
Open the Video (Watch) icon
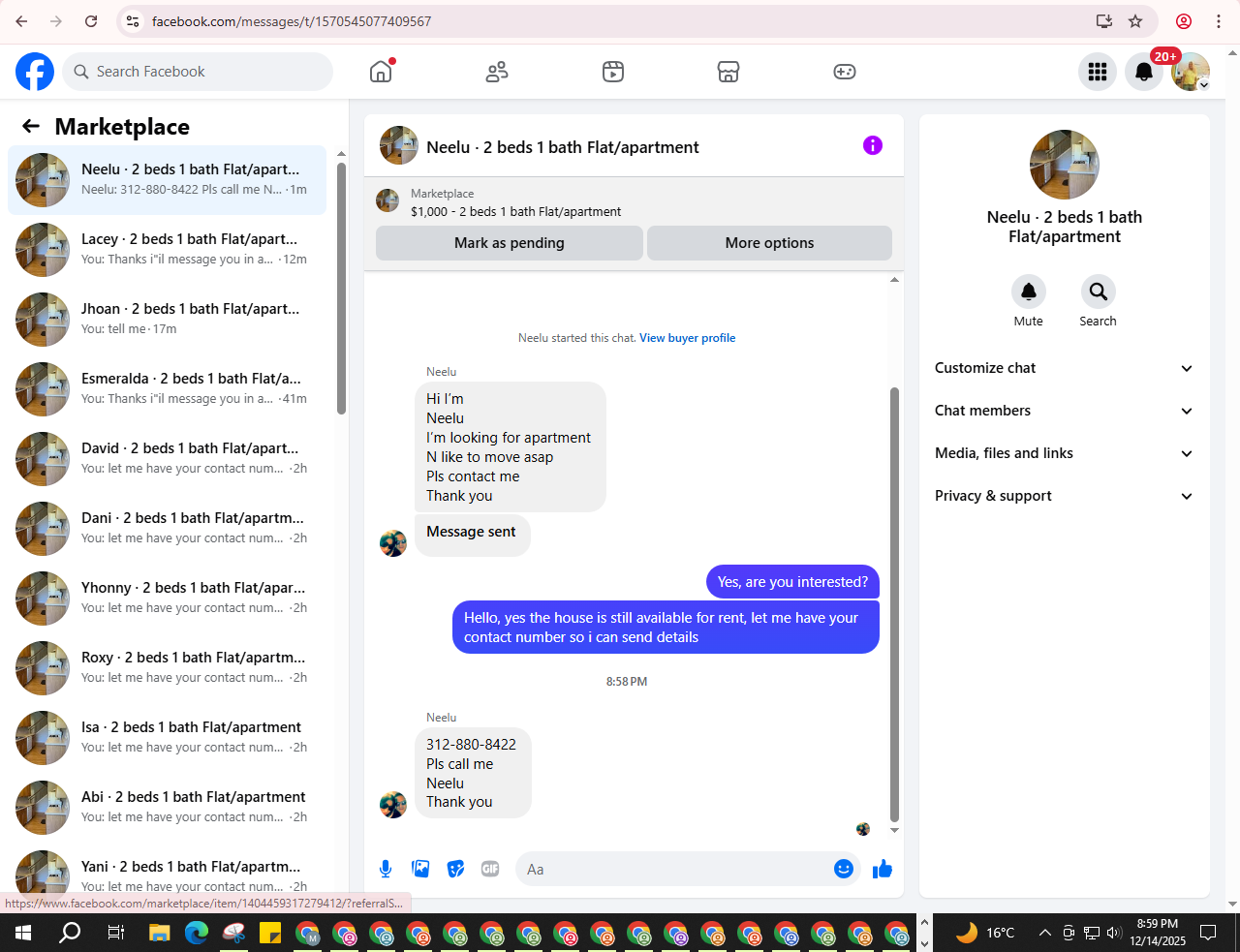[613, 72]
